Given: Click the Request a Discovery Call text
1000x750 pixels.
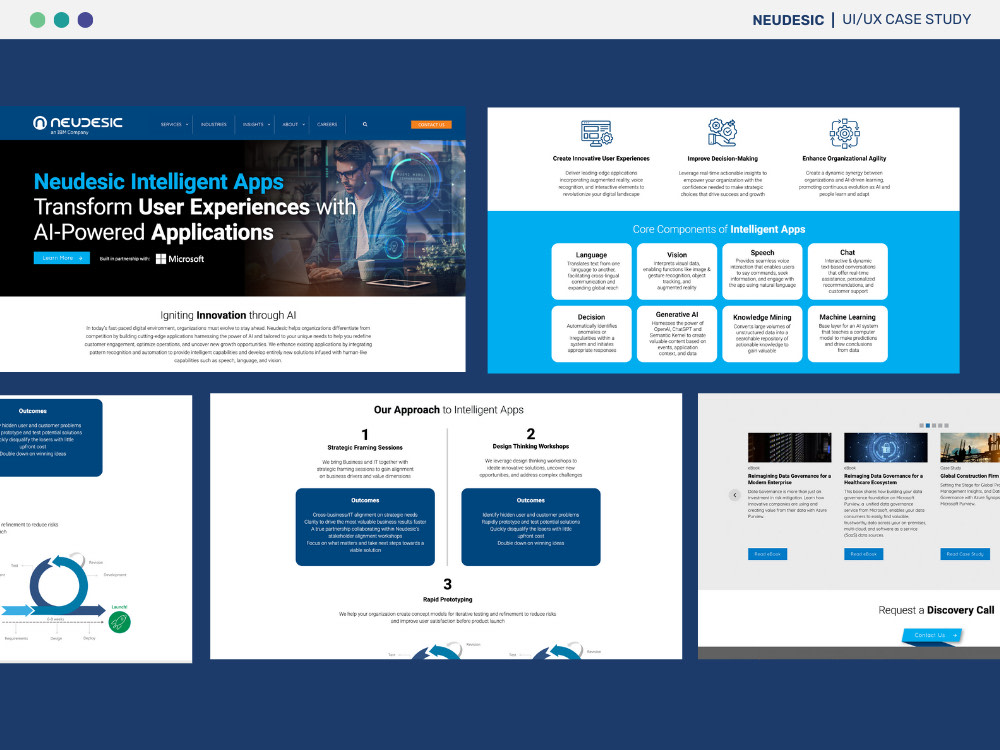Looking at the screenshot, I should 936,610.
